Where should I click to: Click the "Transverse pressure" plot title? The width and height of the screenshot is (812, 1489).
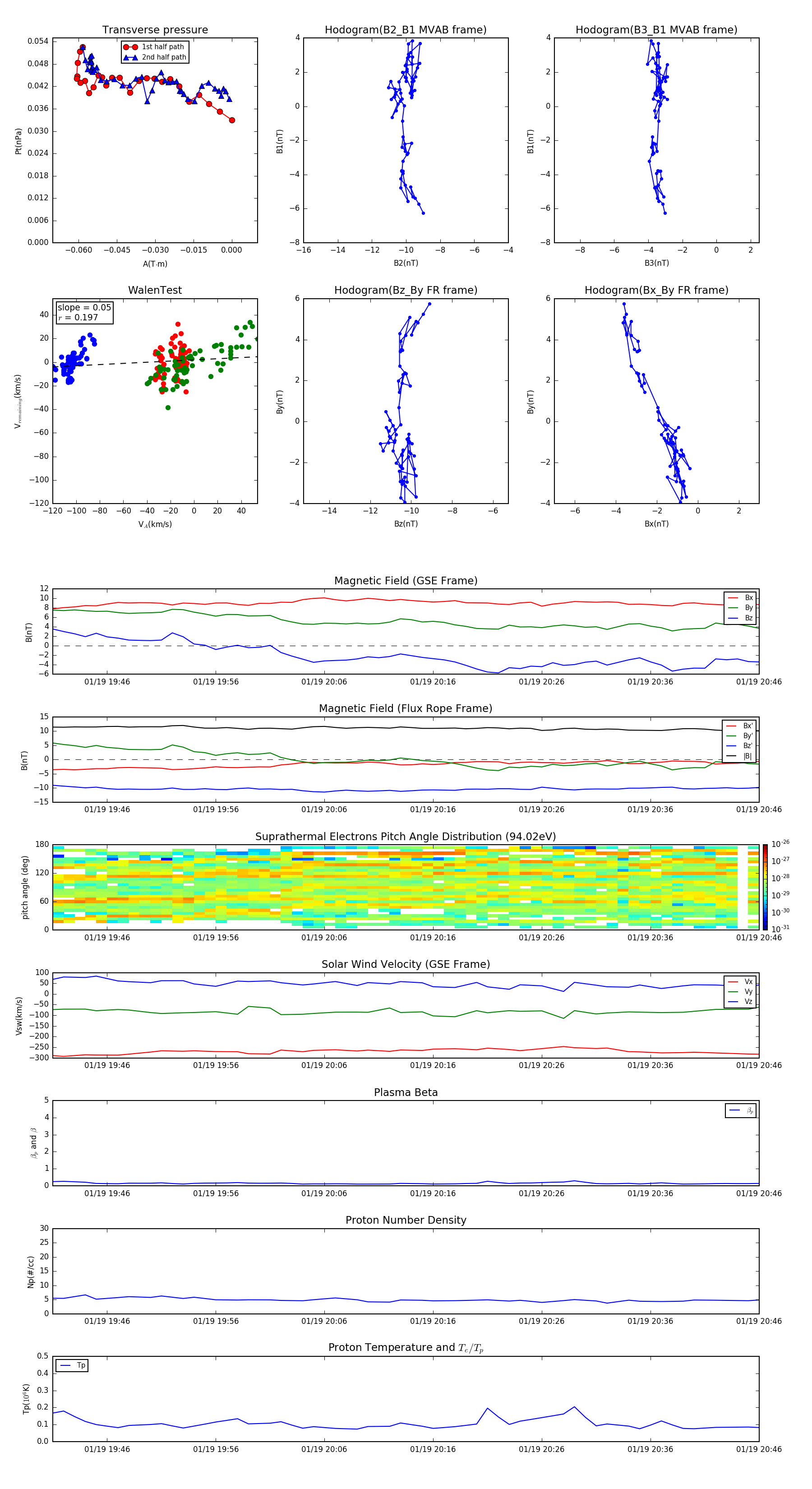pos(155,29)
